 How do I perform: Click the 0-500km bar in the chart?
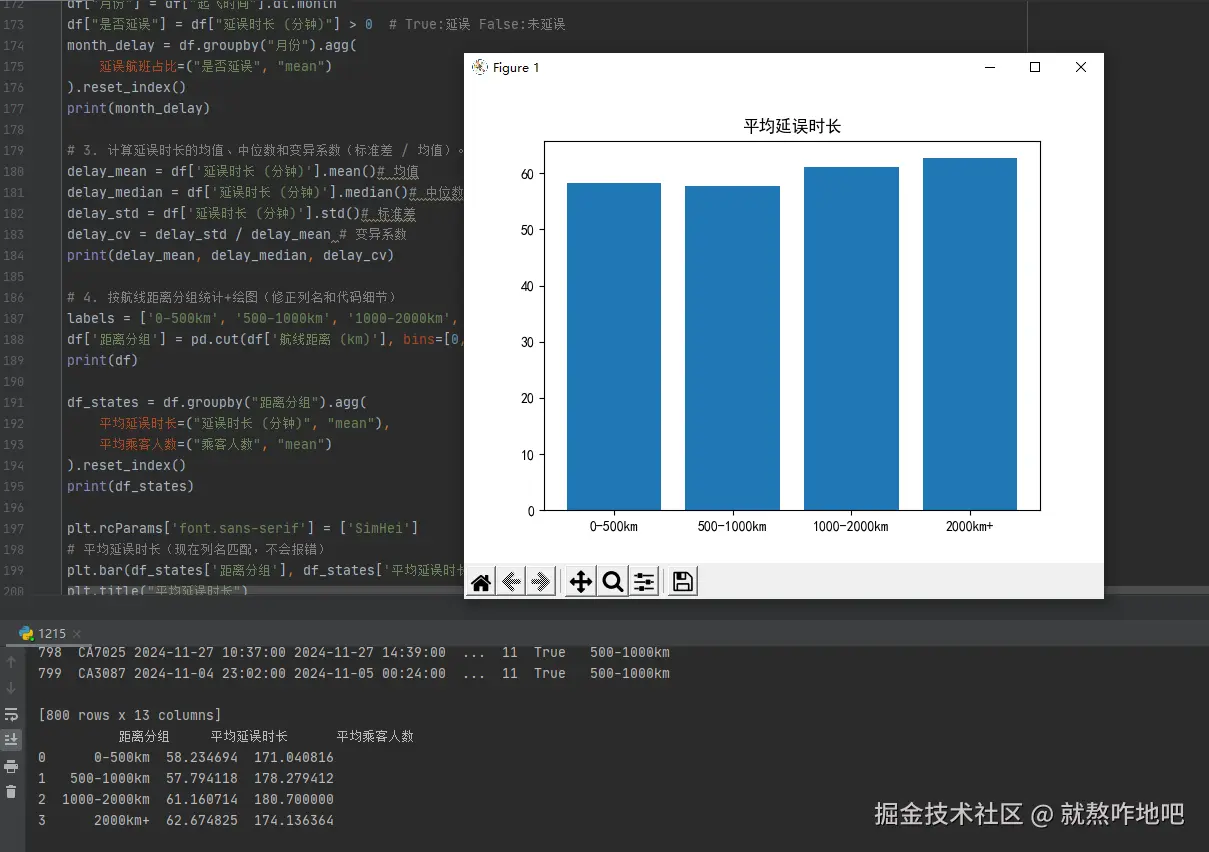point(614,346)
